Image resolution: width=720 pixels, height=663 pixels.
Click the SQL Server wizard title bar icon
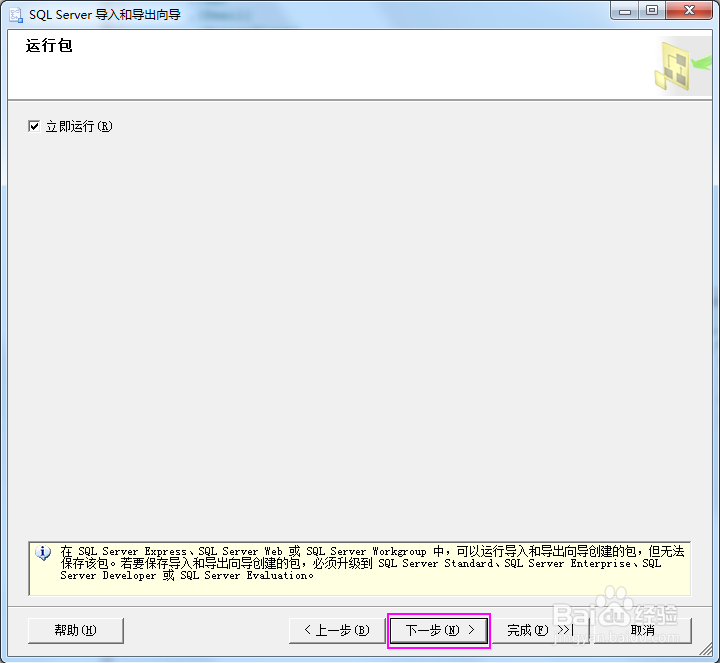point(16,15)
